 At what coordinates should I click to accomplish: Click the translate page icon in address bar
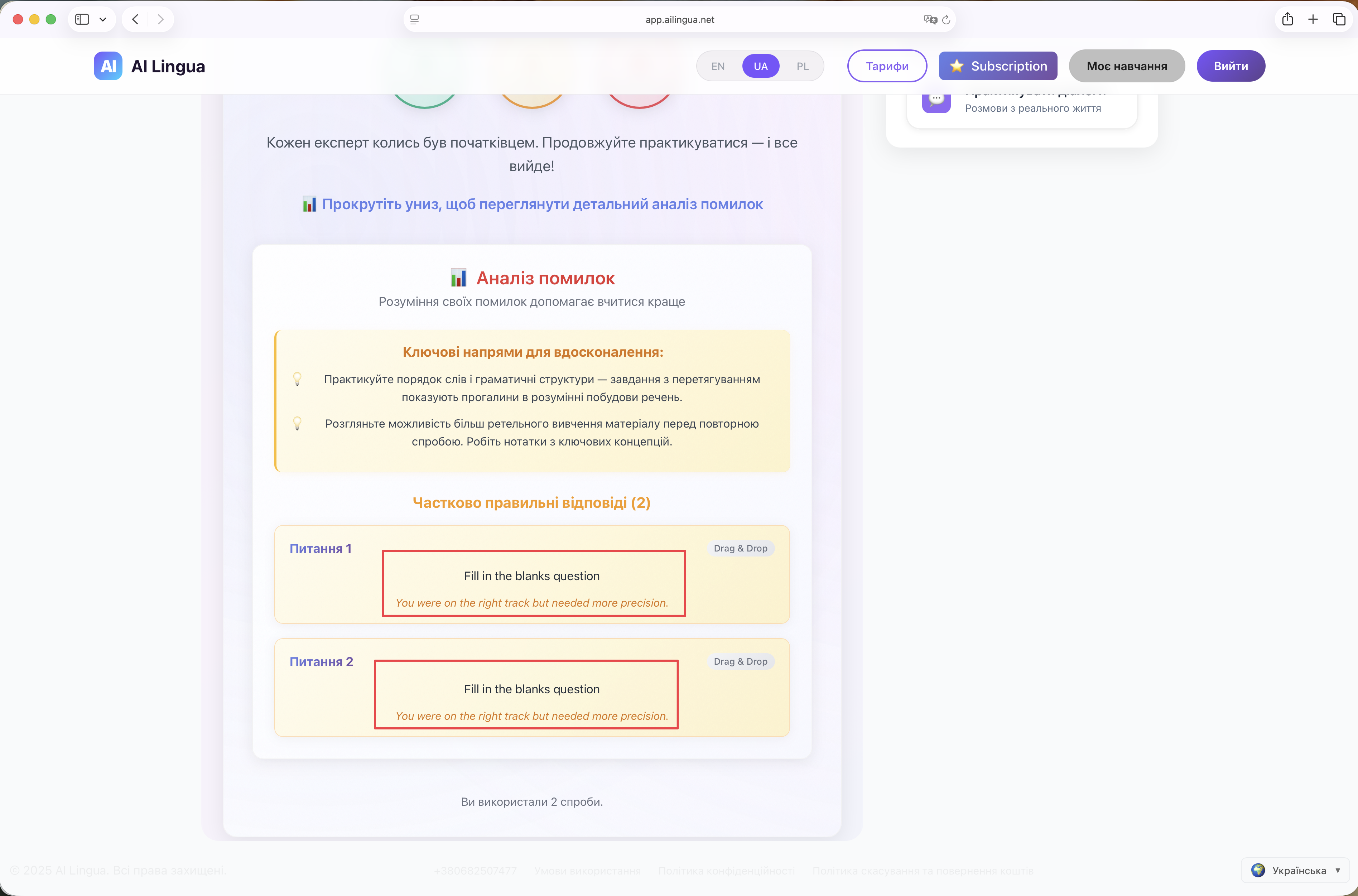point(930,20)
